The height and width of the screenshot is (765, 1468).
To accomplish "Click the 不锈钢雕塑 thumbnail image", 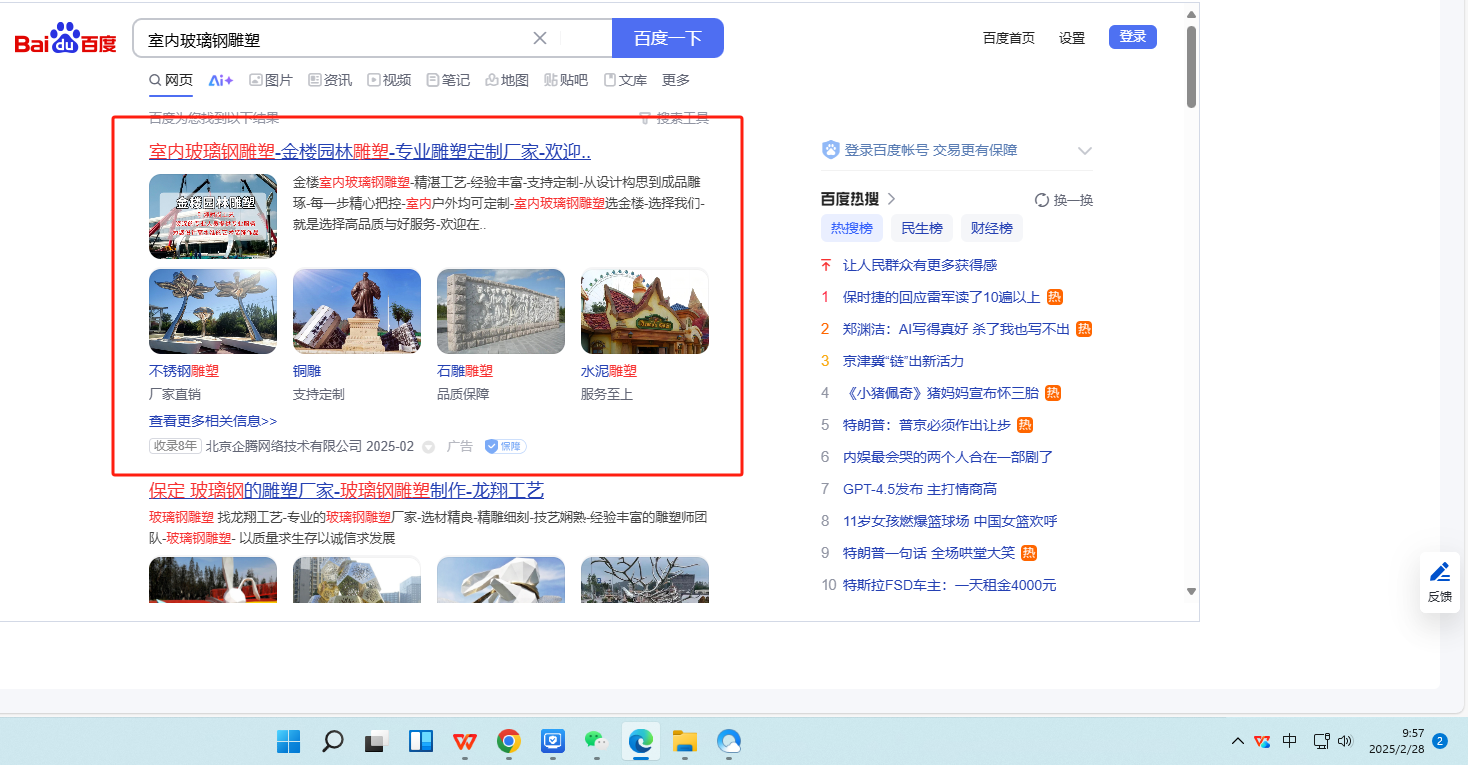I will click(x=213, y=311).
